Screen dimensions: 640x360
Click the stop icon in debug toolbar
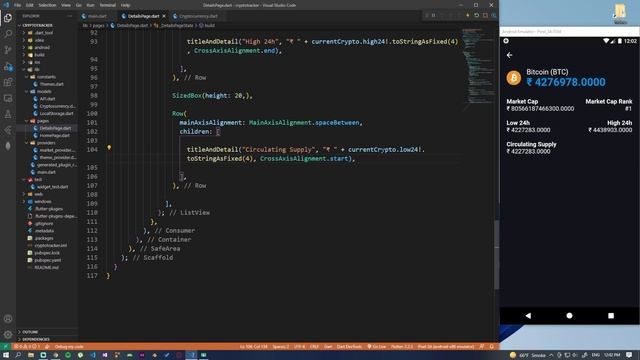click(x=485, y=16)
